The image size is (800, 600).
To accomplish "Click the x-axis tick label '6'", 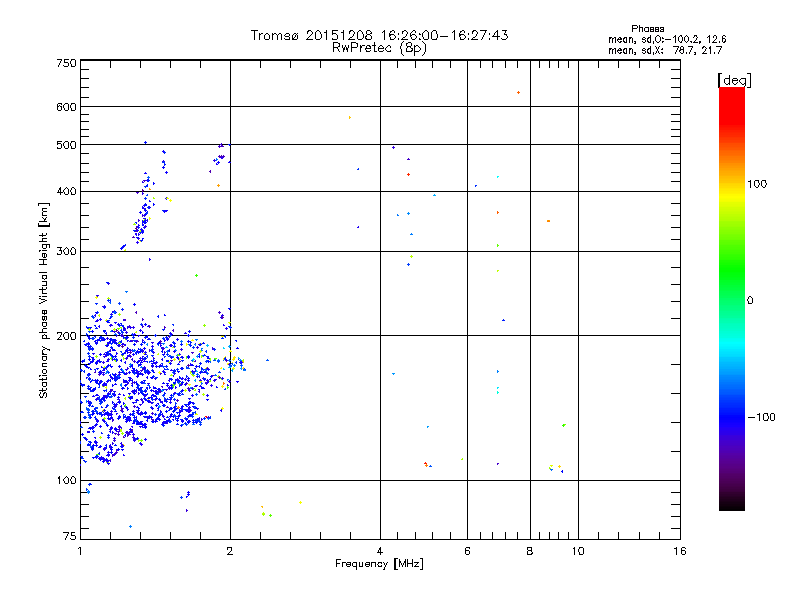I will [467, 551].
